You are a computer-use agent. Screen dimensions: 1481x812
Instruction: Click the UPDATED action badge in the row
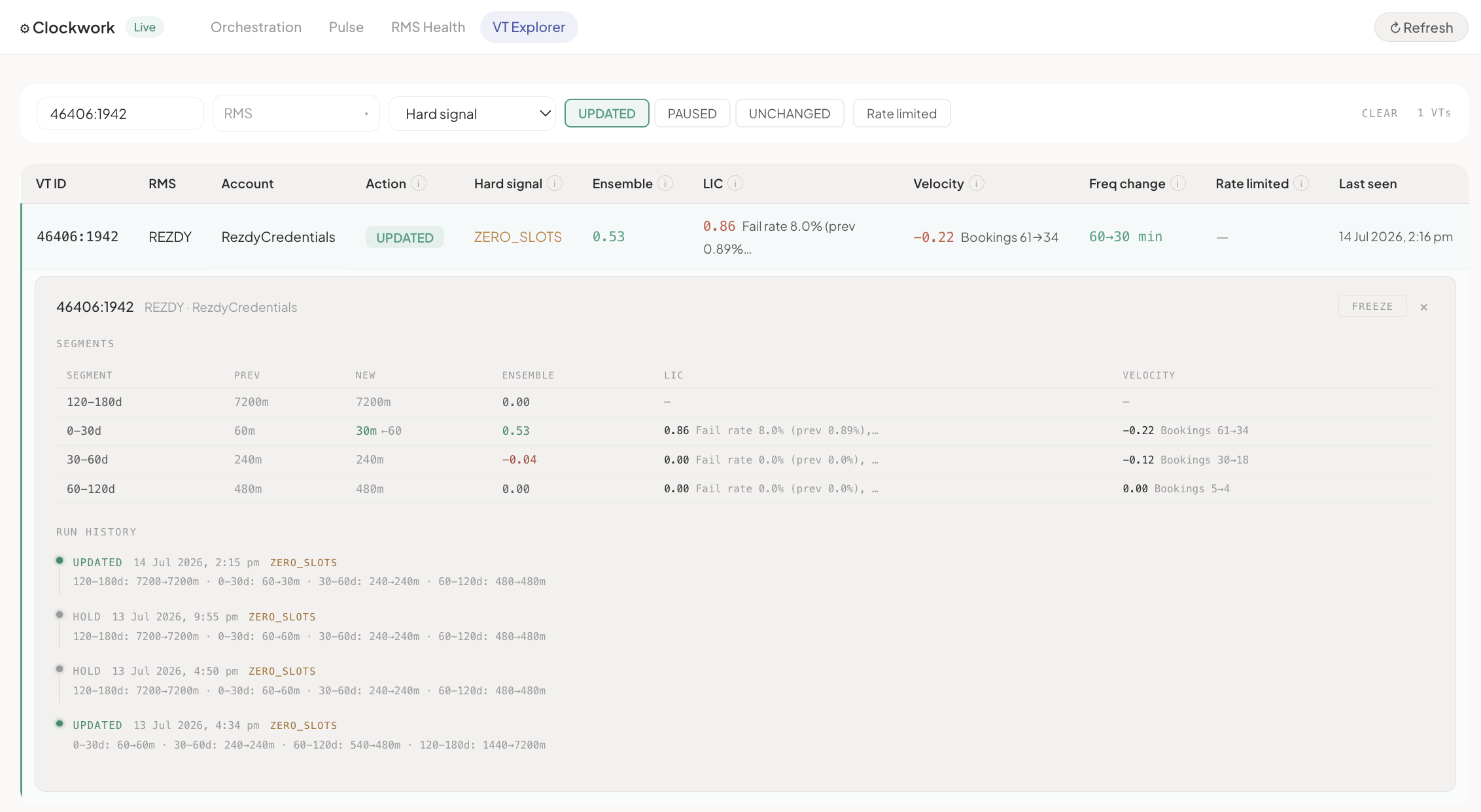tap(405, 237)
